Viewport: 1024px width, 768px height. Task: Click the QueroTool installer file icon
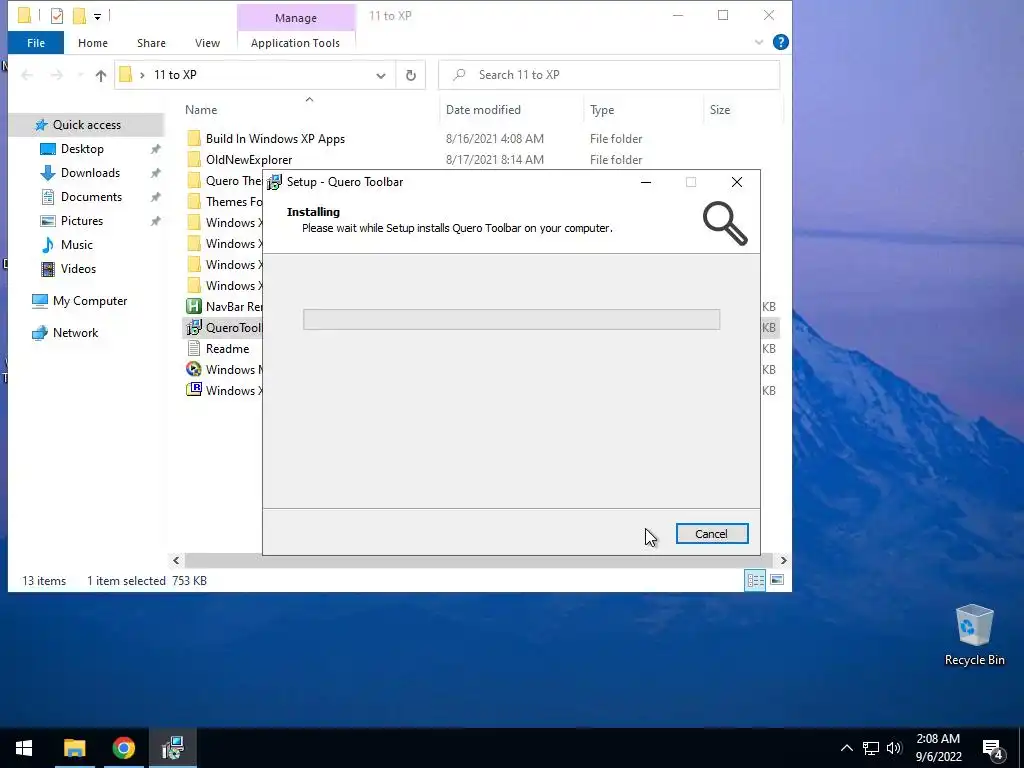point(193,327)
